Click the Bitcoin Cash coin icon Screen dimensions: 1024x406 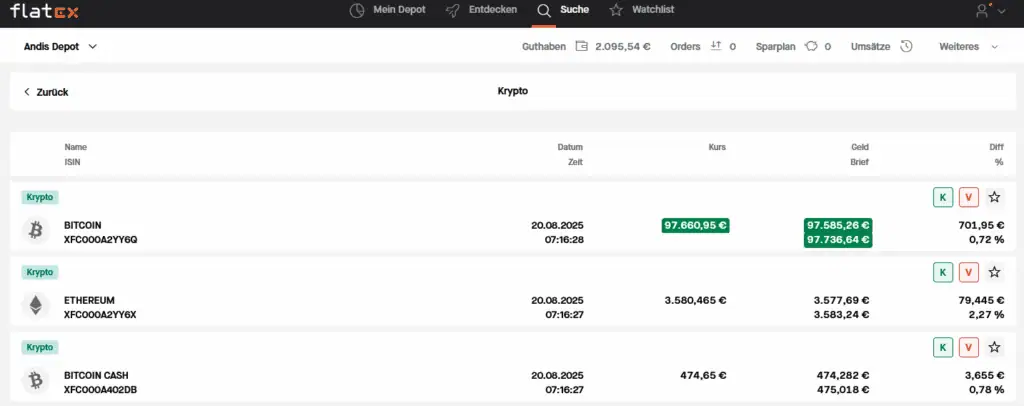pos(36,381)
